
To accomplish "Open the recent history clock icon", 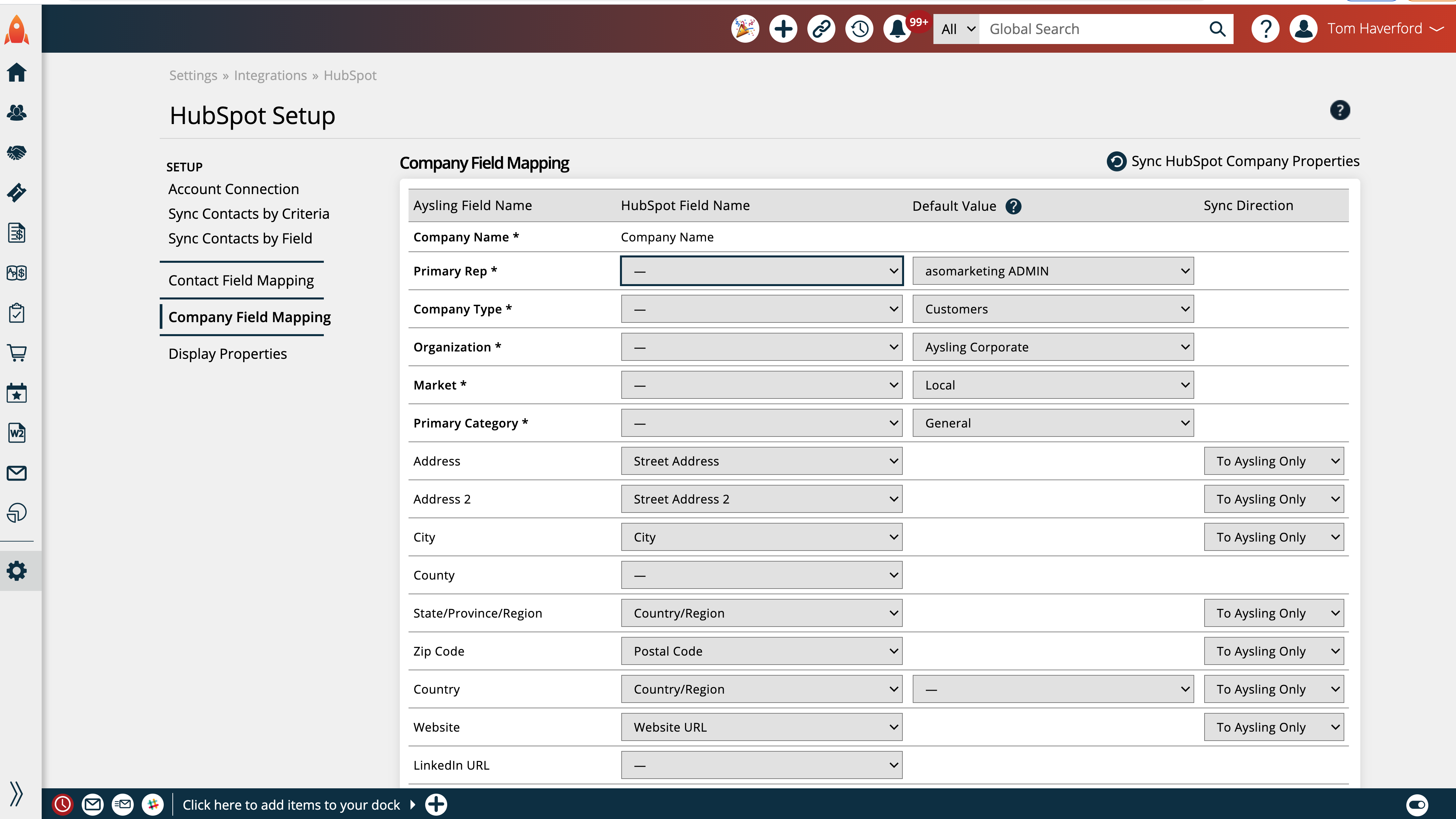I will coord(859,29).
